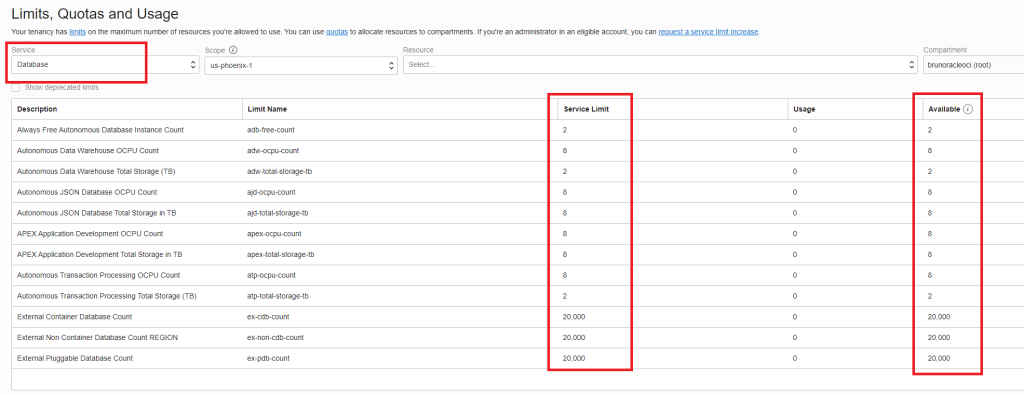Image resolution: width=1024 pixels, height=394 pixels.
Task: Open the Resource select dropdown
Action: coord(660,65)
